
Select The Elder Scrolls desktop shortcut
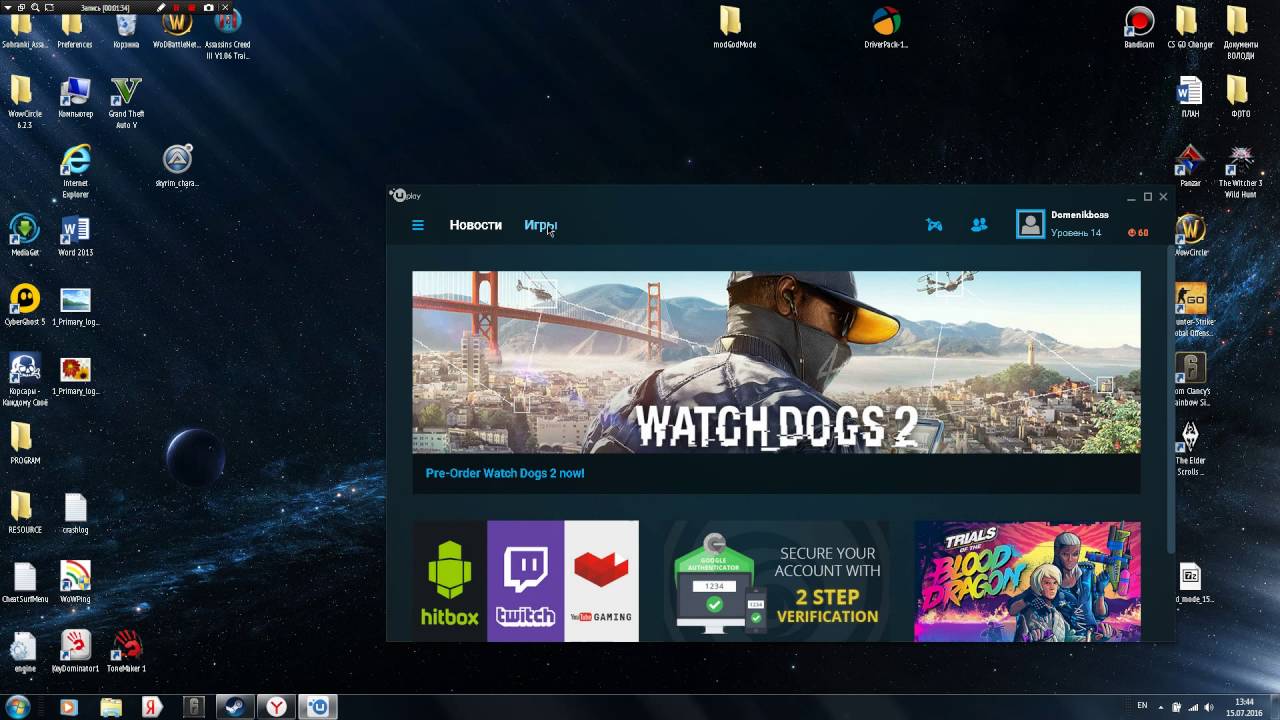tap(1190, 449)
